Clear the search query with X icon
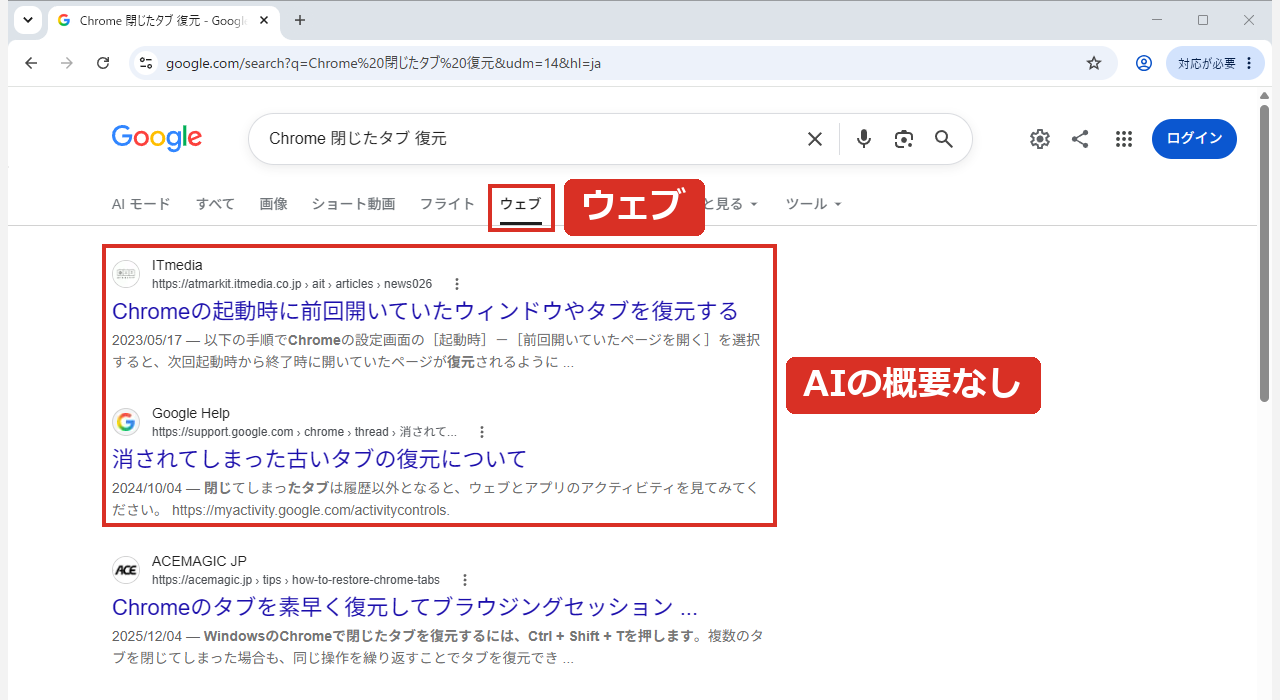 pyautogui.click(x=815, y=139)
